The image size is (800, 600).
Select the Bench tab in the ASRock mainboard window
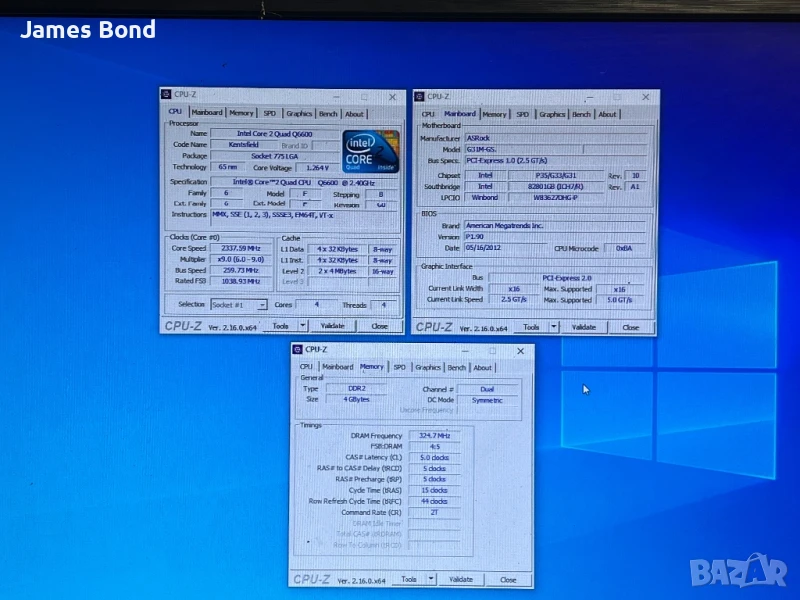[582, 114]
